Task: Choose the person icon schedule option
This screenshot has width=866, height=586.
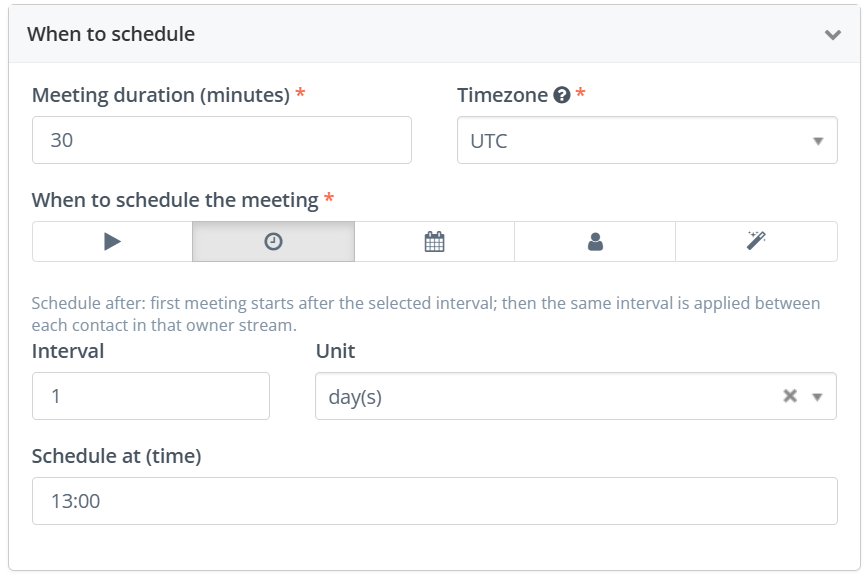Action: (x=595, y=241)
